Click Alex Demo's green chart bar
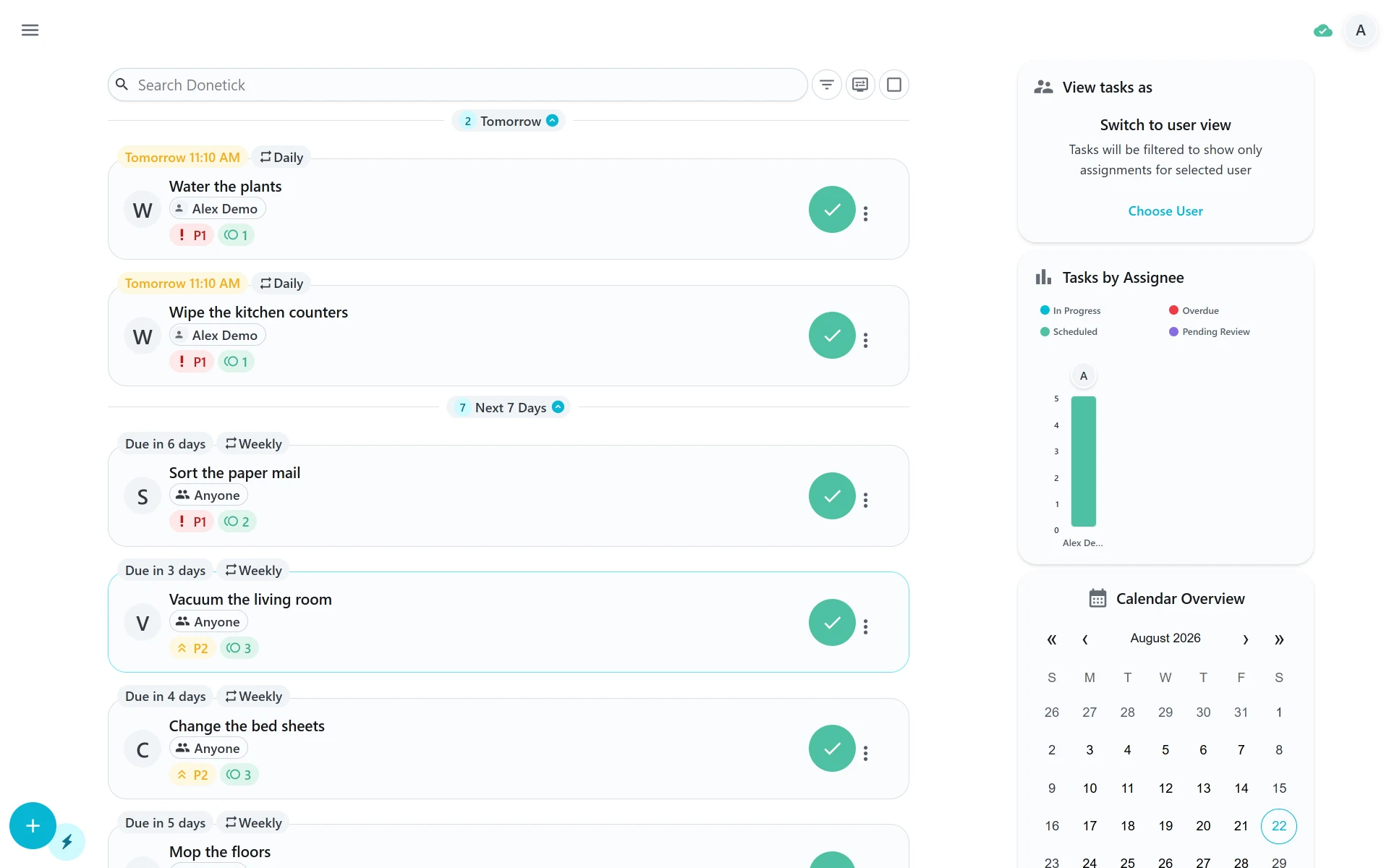This screenshot has height=868, width=1389. tap(1083, 461)
